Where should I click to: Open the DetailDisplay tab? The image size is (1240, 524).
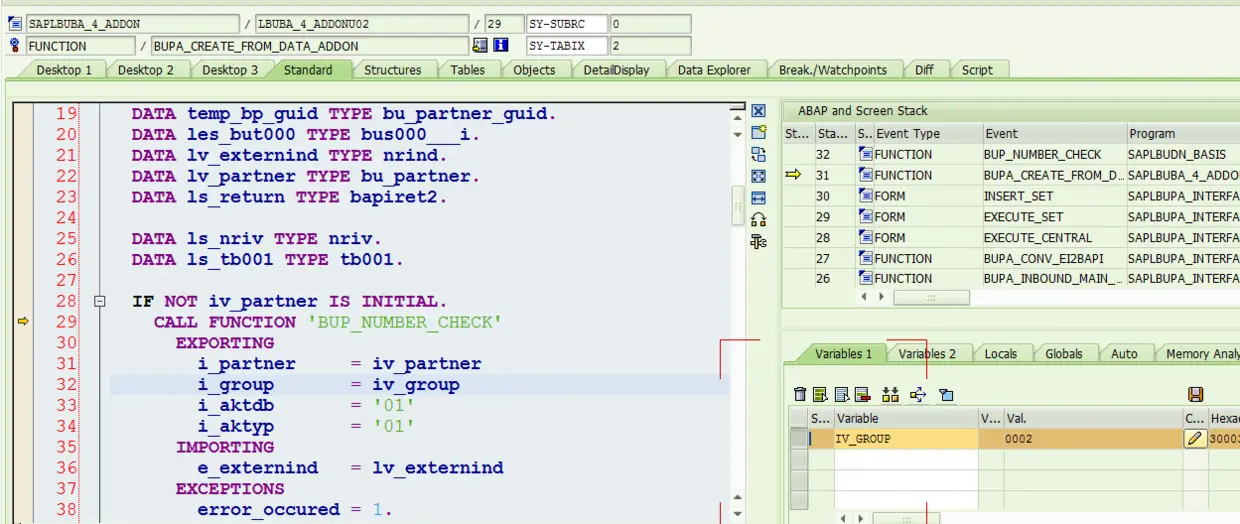point(616,70)
